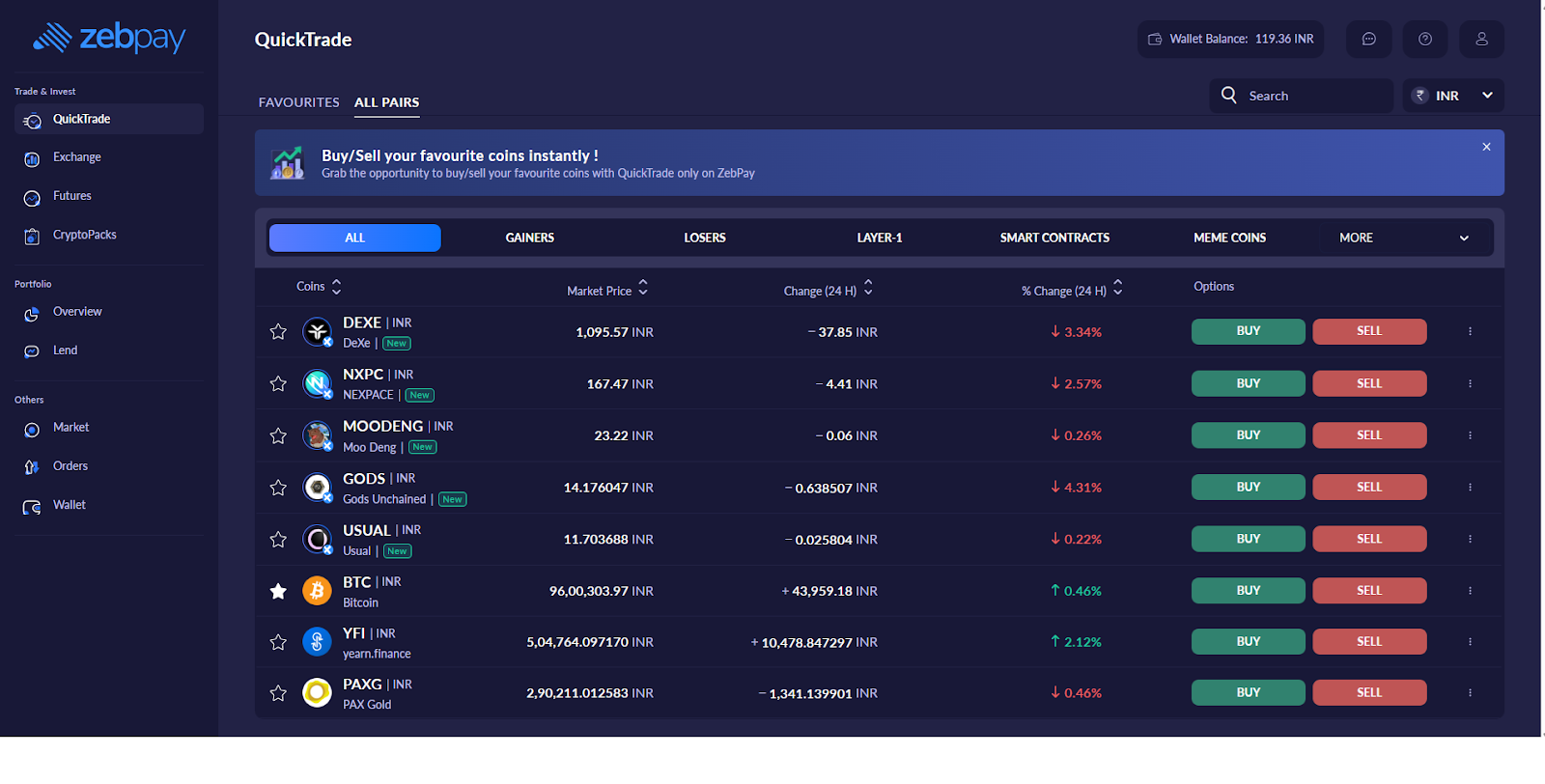Click the Usual coin logo

pos(317,540)
